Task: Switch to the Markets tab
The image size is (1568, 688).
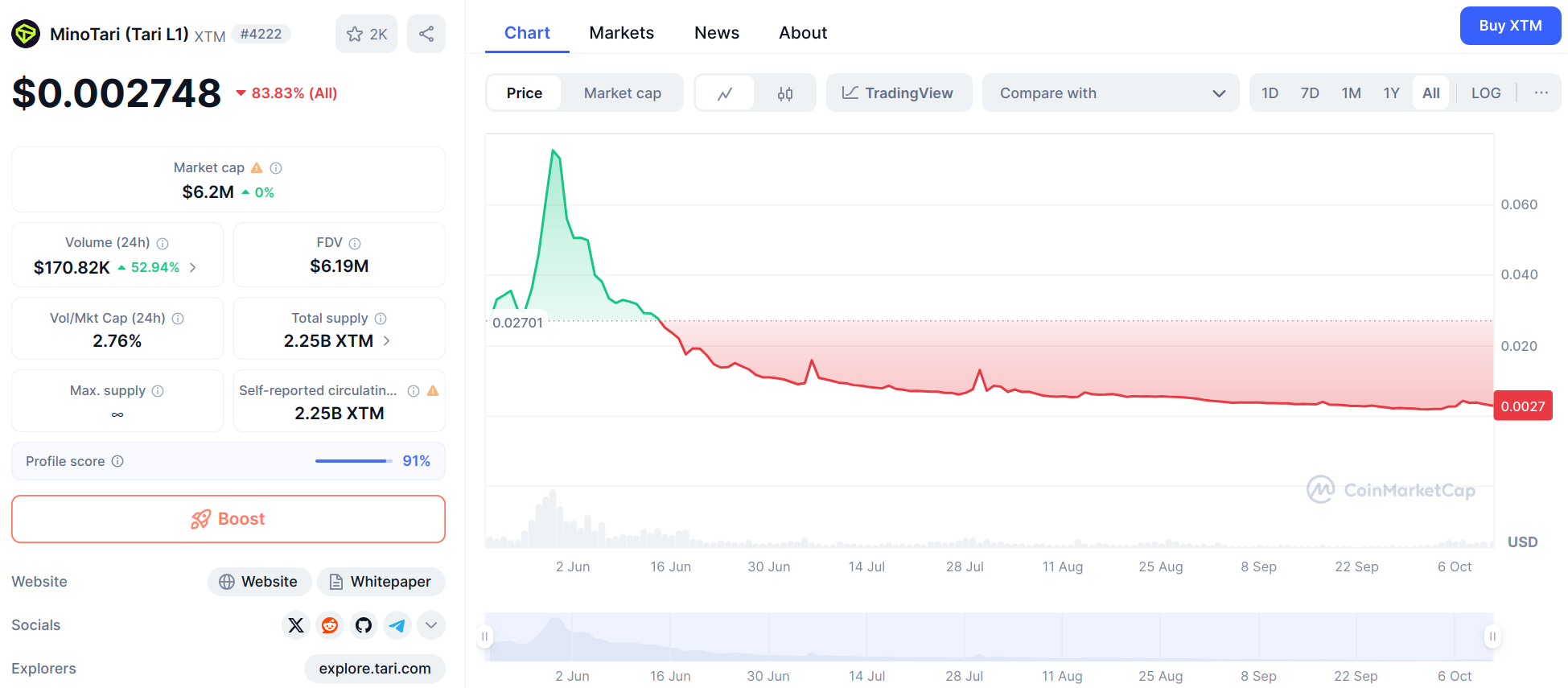Action: tap(622, 33)
